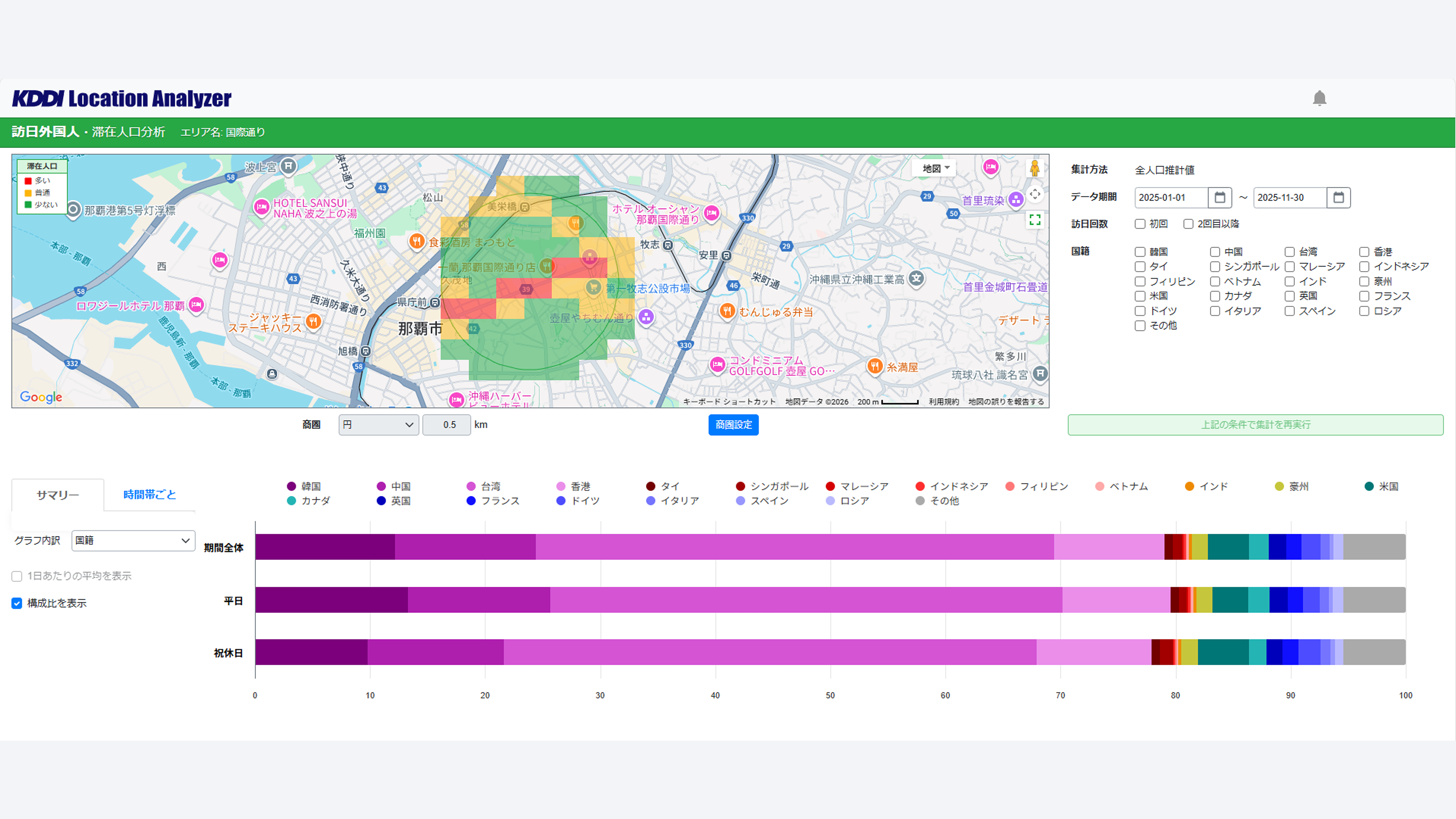Open the end date calendar icon
Screen dimensions: 1456x819
pos(1338,197)
